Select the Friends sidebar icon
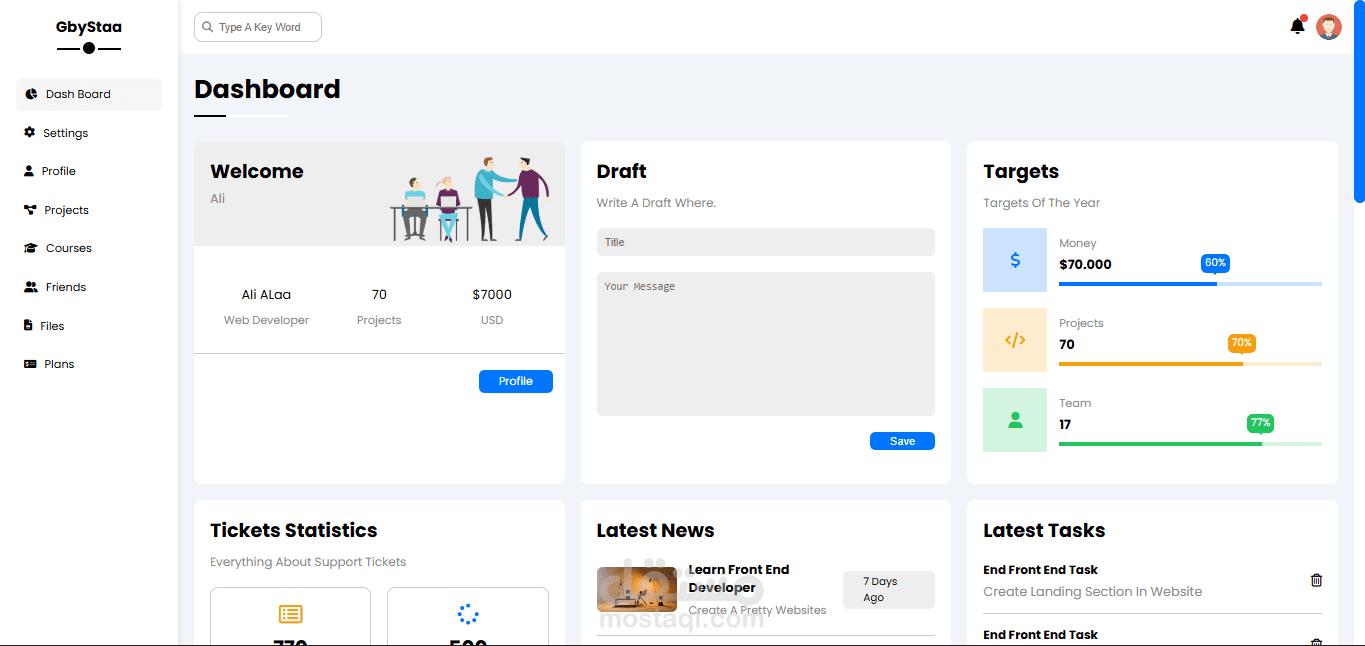 point(29,286)
